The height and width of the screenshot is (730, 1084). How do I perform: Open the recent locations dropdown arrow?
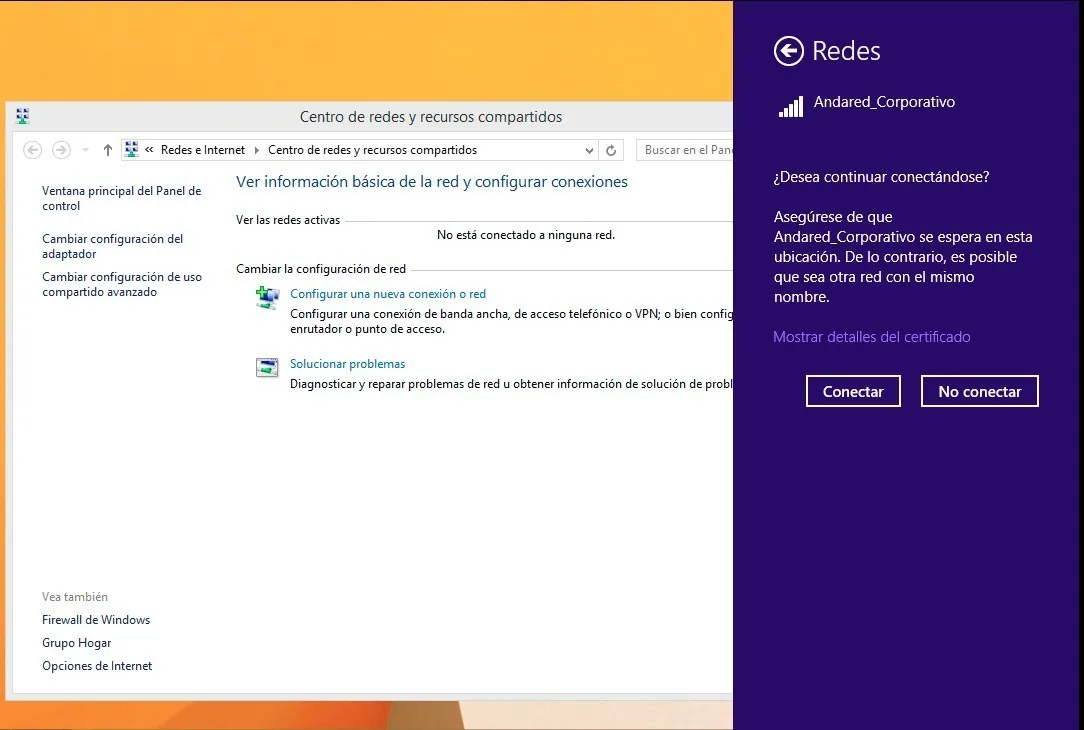[85, 150]
